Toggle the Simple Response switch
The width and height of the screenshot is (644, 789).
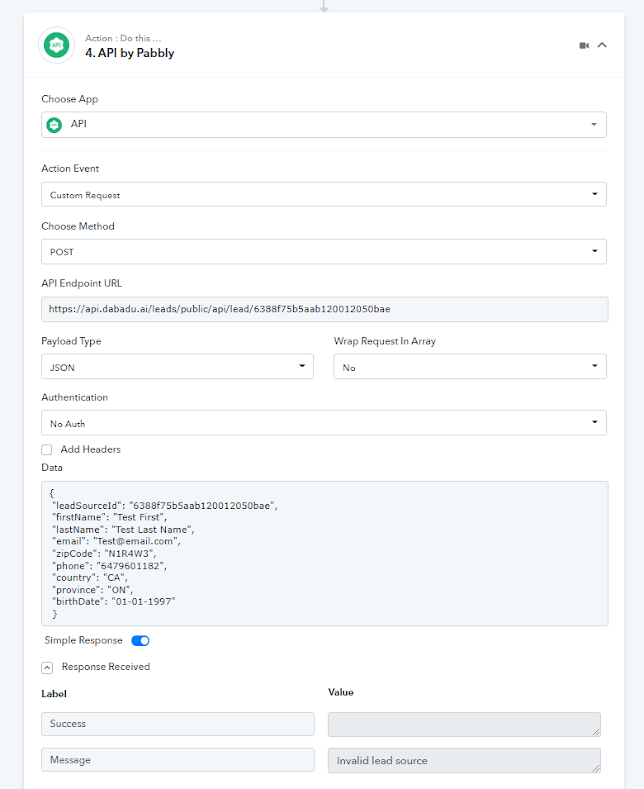click(140, 641)
